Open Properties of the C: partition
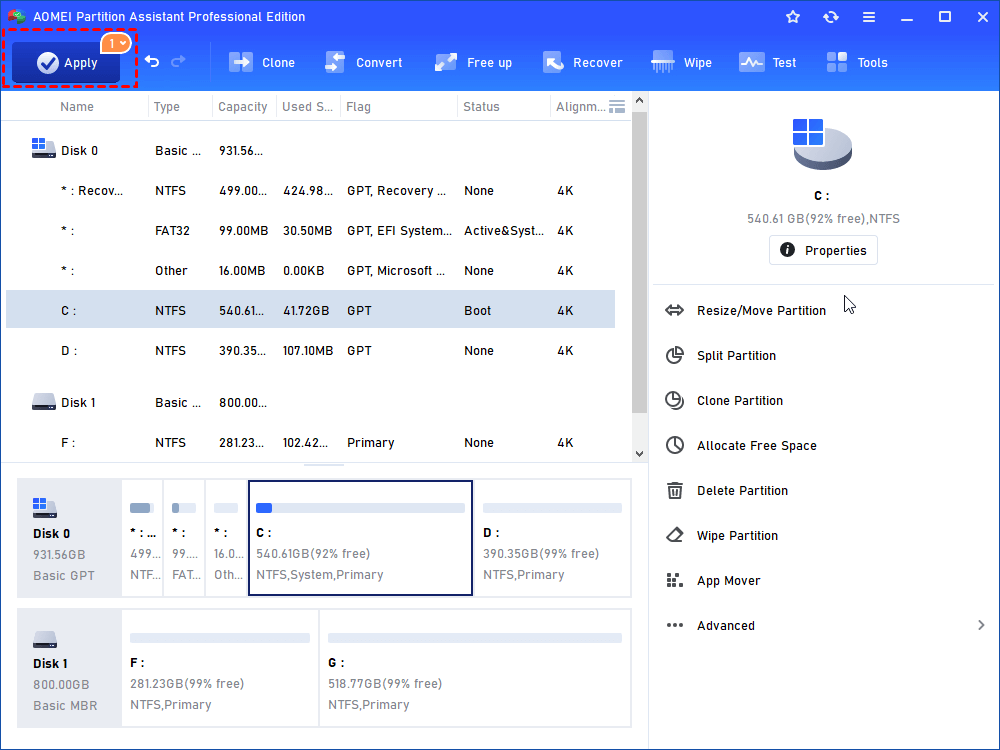The width and height of the screenshot is (1000, 750). pyautogui.click(x=823, y=250)
